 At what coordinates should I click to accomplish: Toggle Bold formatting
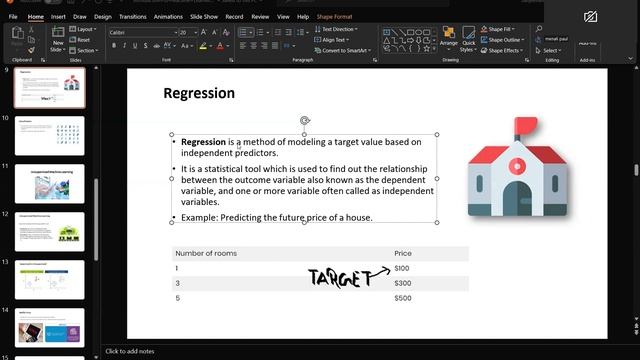(114, 46)
